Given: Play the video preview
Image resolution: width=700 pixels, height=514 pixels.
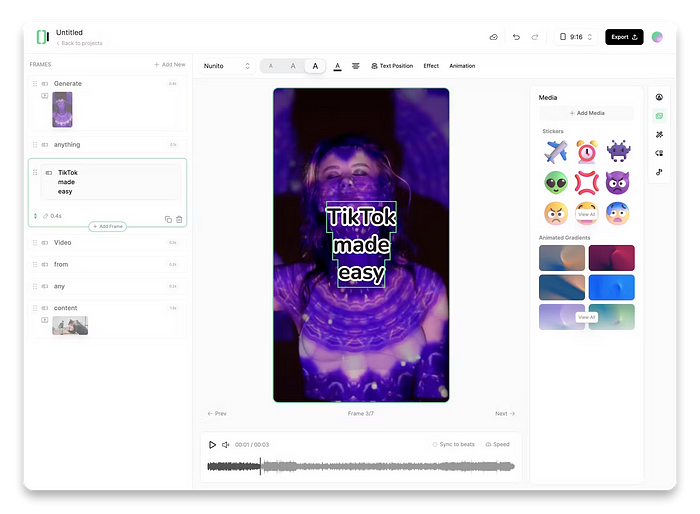Looking at the screenshot, I should (x=212, y=445).
